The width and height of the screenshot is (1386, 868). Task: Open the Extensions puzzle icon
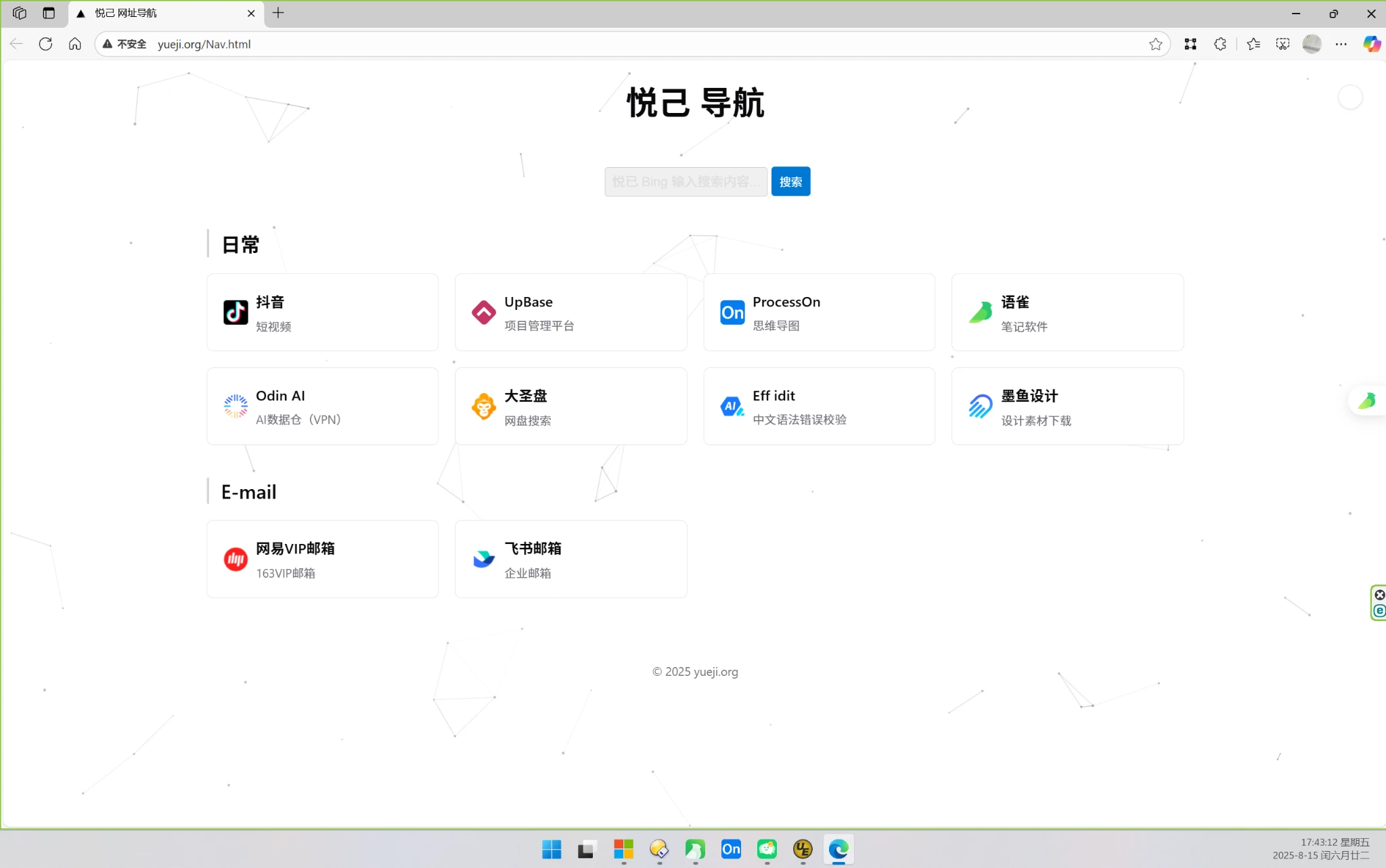[x=1220, y=44]
